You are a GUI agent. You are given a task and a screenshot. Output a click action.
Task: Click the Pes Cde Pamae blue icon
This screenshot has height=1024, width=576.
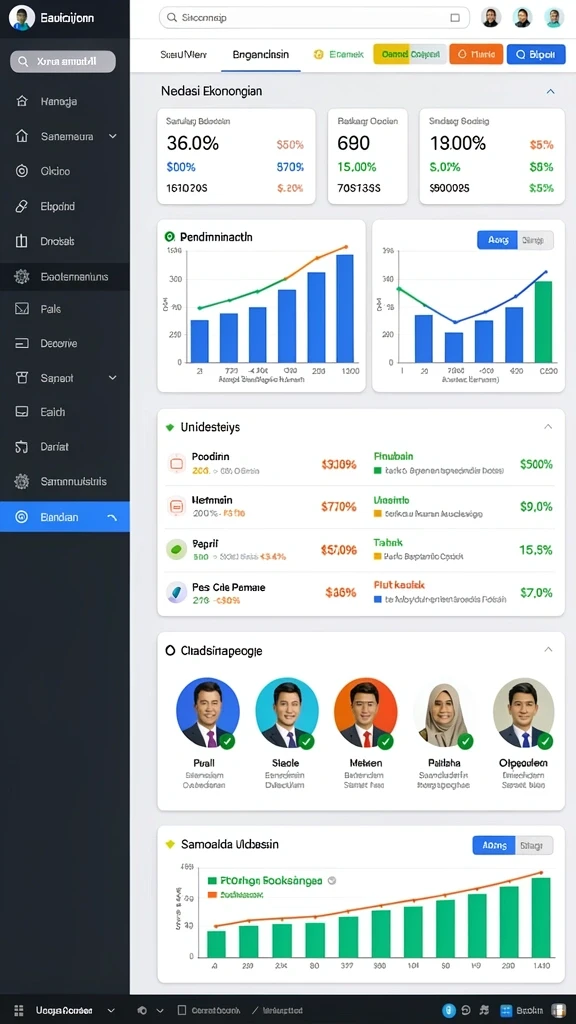pyautogui.click(x=176, y=592)
